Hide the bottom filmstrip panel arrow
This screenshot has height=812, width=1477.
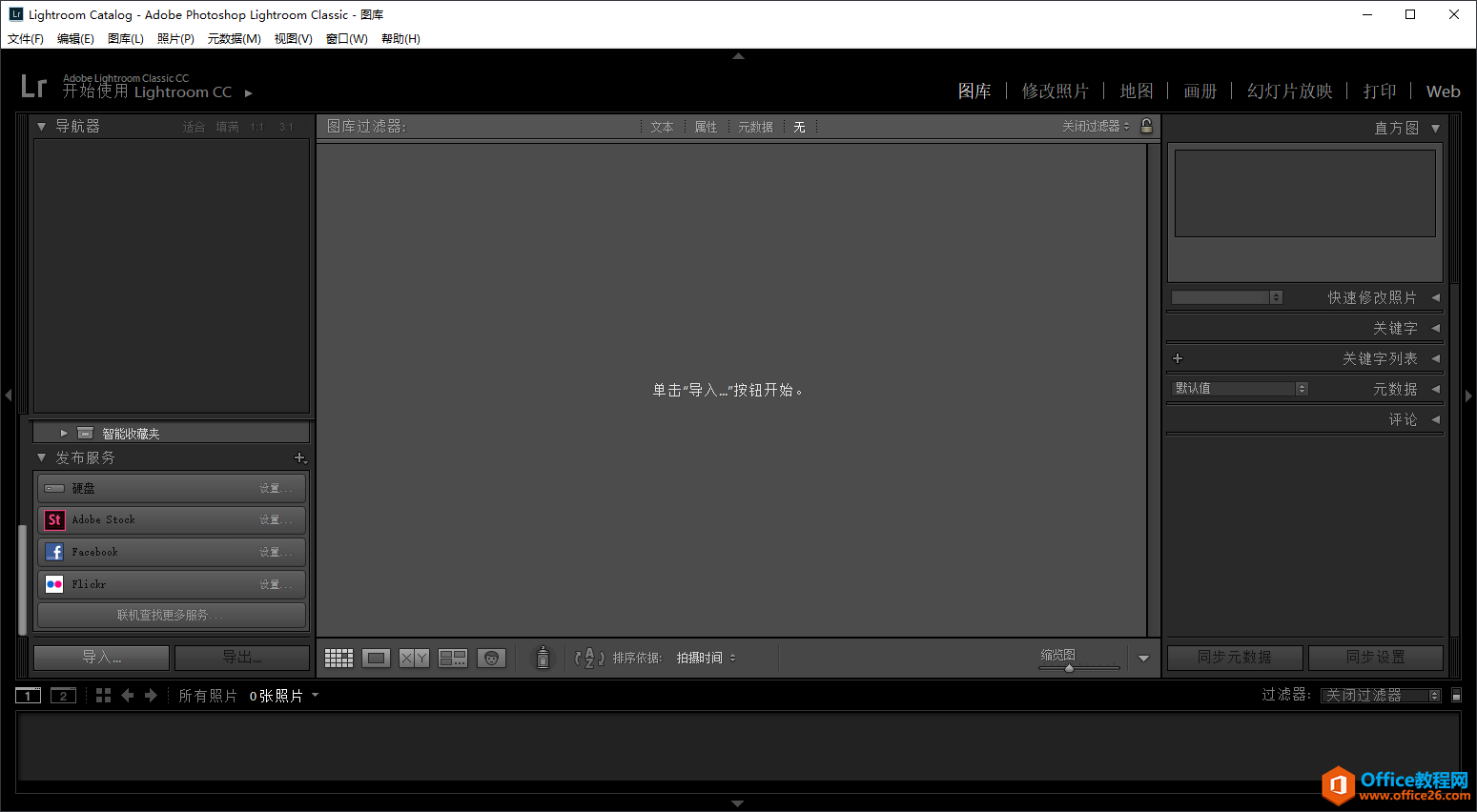point(738,803)
